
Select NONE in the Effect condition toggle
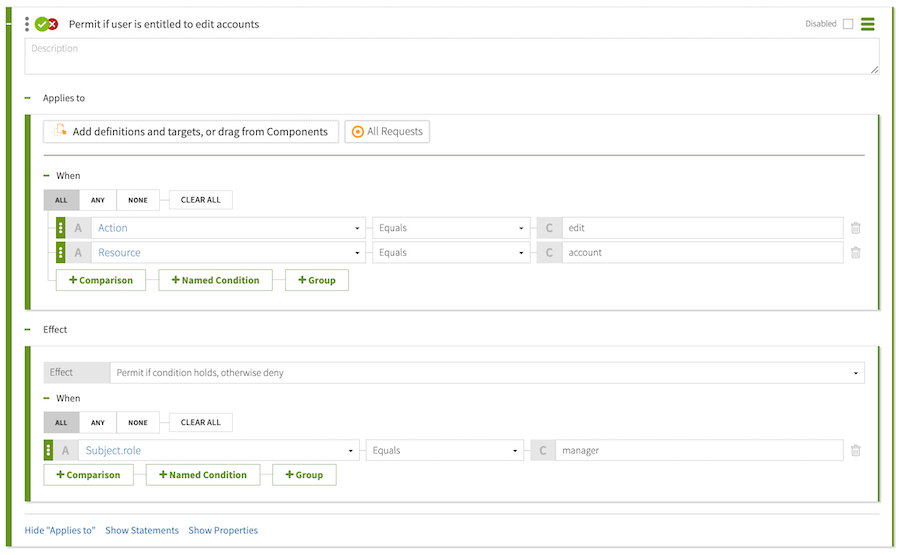(x=138, y=422)
